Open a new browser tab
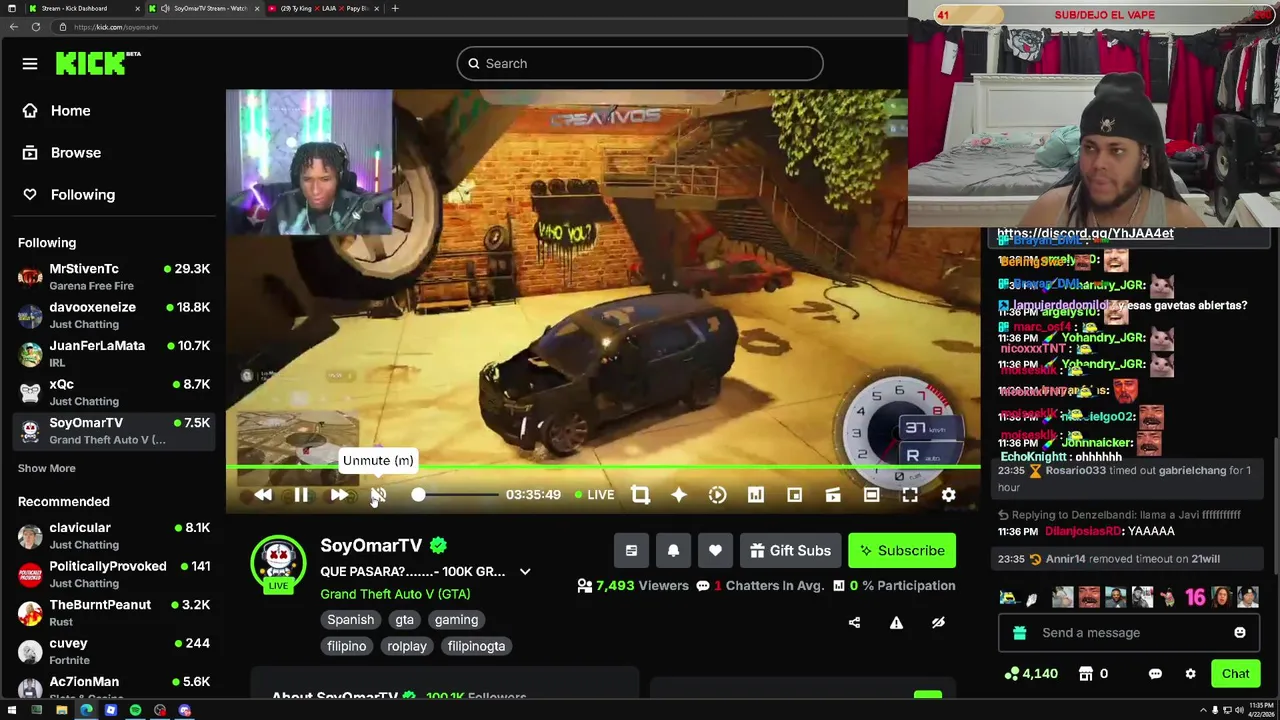The height and width of the screenshot is (720, 1280). (x=395, y=8)
